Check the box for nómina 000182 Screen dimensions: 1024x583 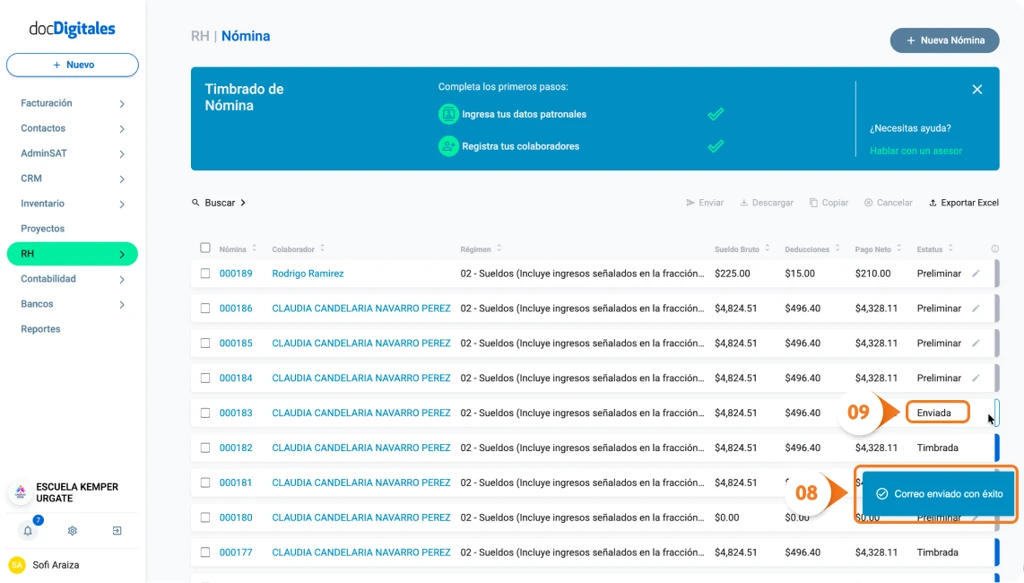point(205,448)
